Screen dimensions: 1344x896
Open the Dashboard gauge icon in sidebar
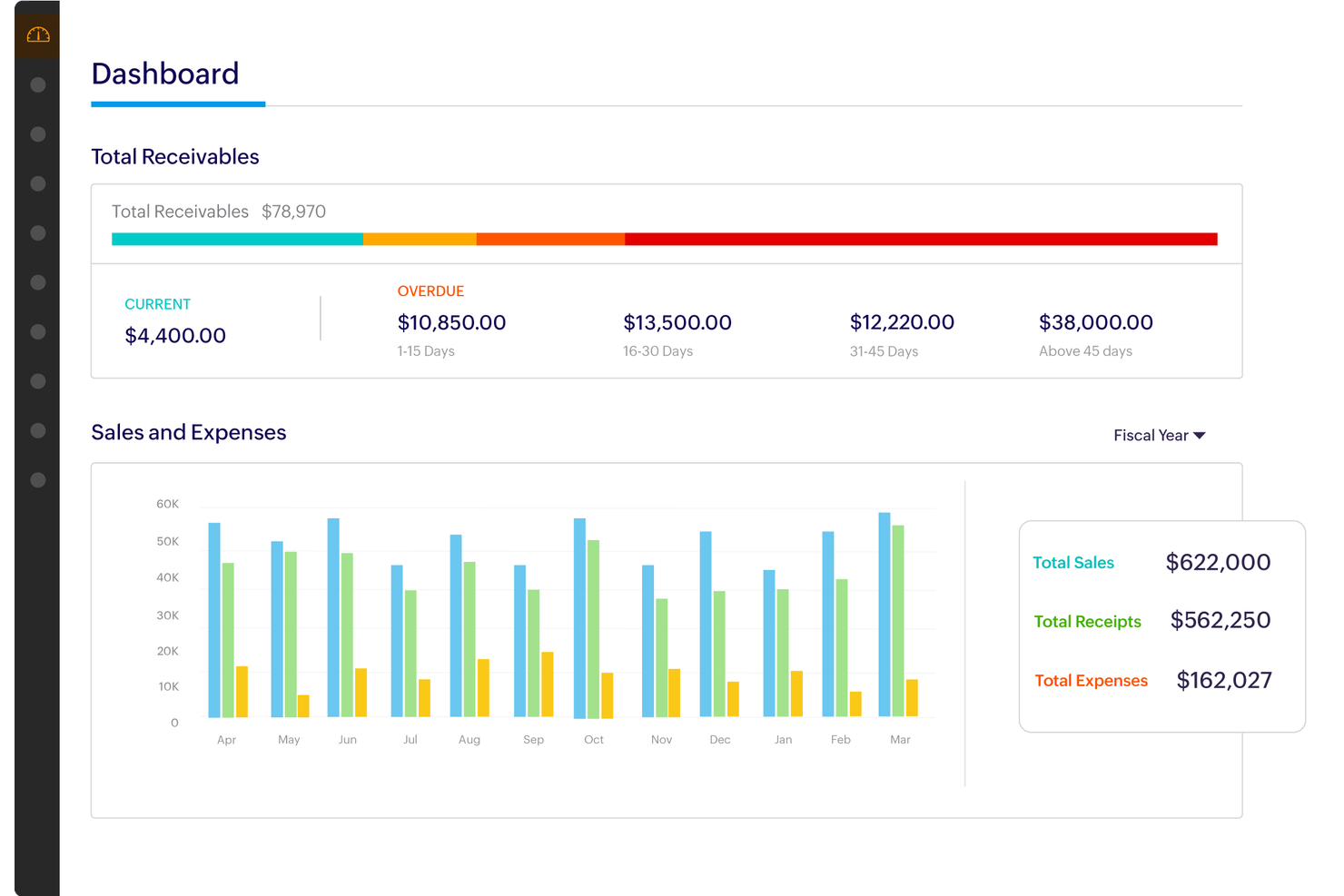[37, 34]
